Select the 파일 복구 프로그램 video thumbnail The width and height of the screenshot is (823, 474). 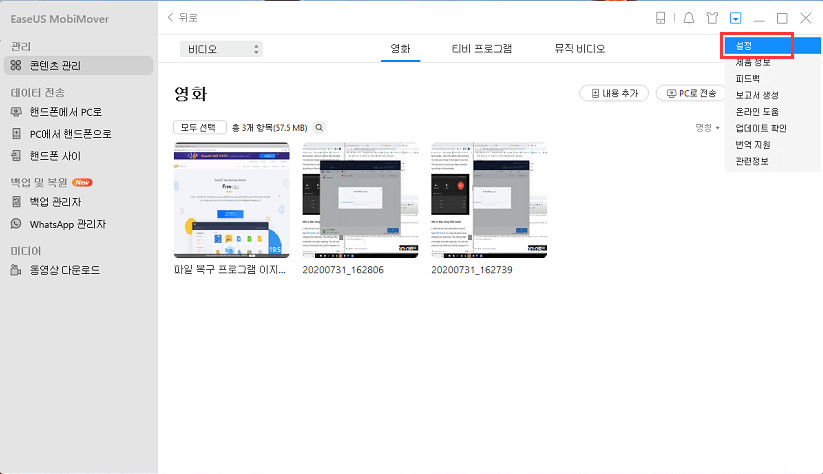coord(231,200)
